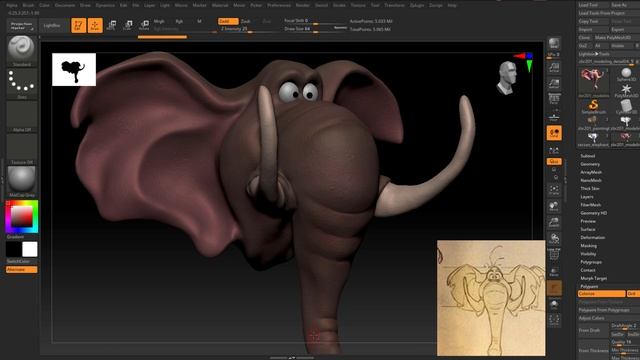Click the right shelf Move view icon

554,206
